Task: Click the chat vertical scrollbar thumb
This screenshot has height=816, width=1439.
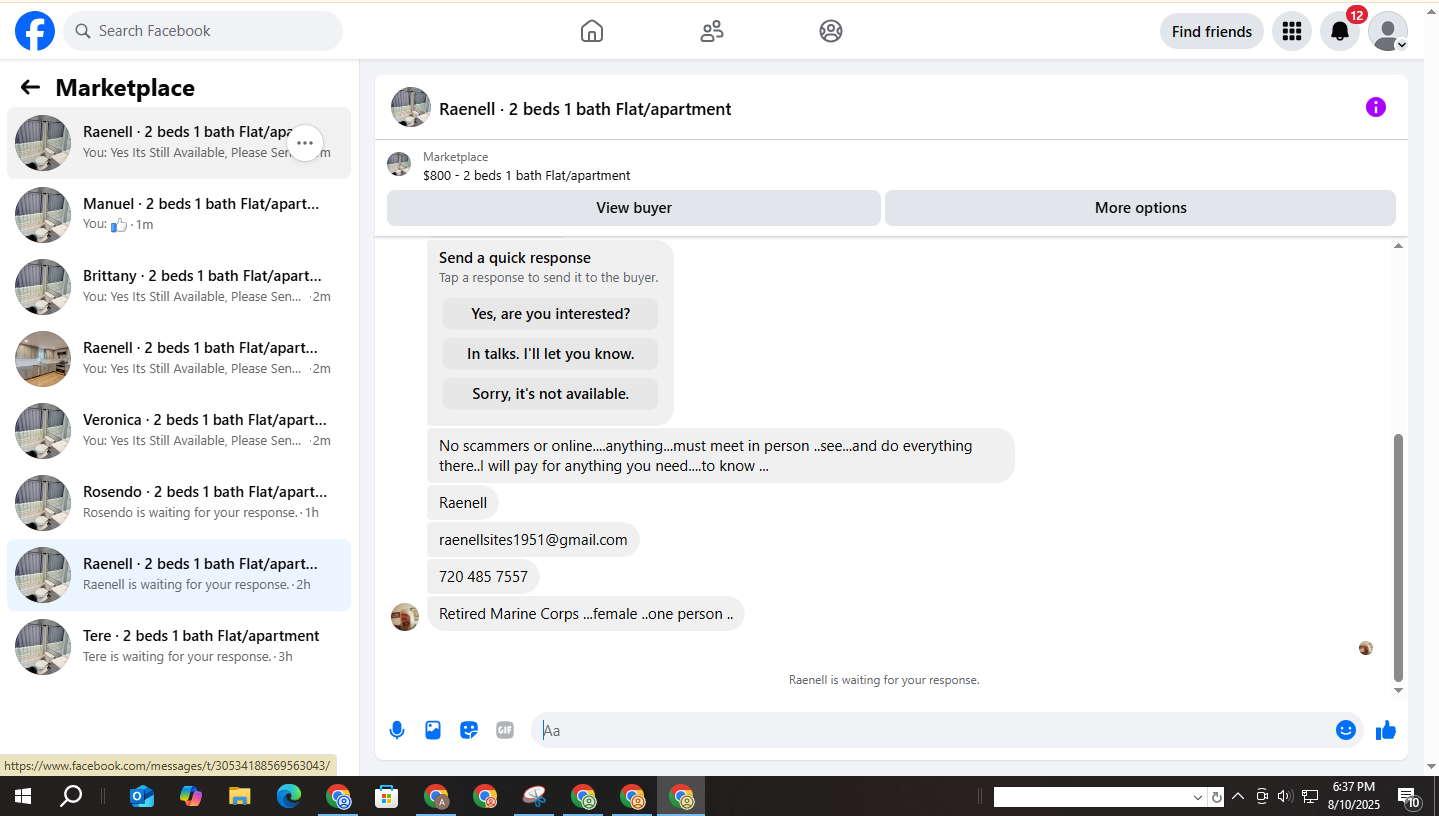Action: (1399, 557)
